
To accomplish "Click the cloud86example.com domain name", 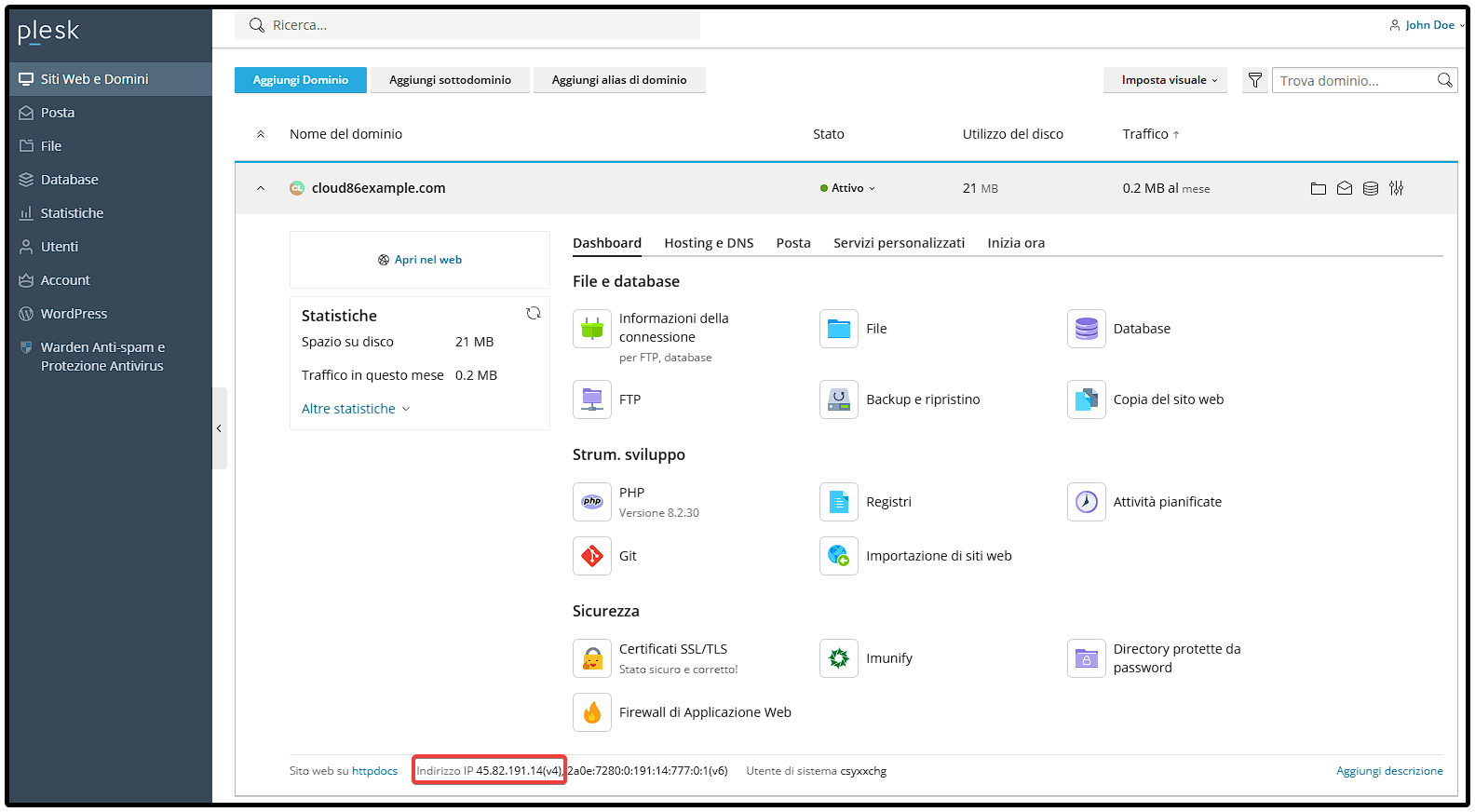I will coord(378,188).
